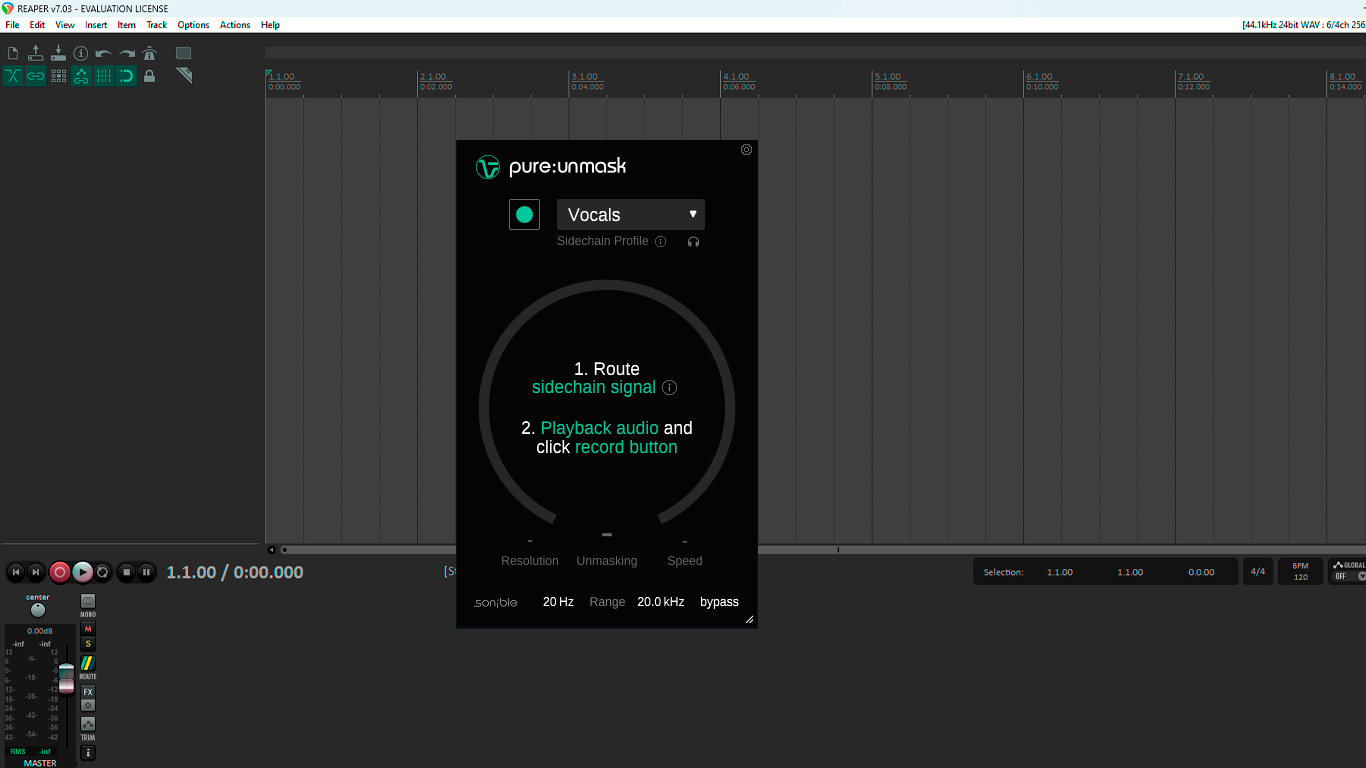Screen dimensions: 1366x768
Task: Click the green 'record button' text
Action: pos(626,447)
